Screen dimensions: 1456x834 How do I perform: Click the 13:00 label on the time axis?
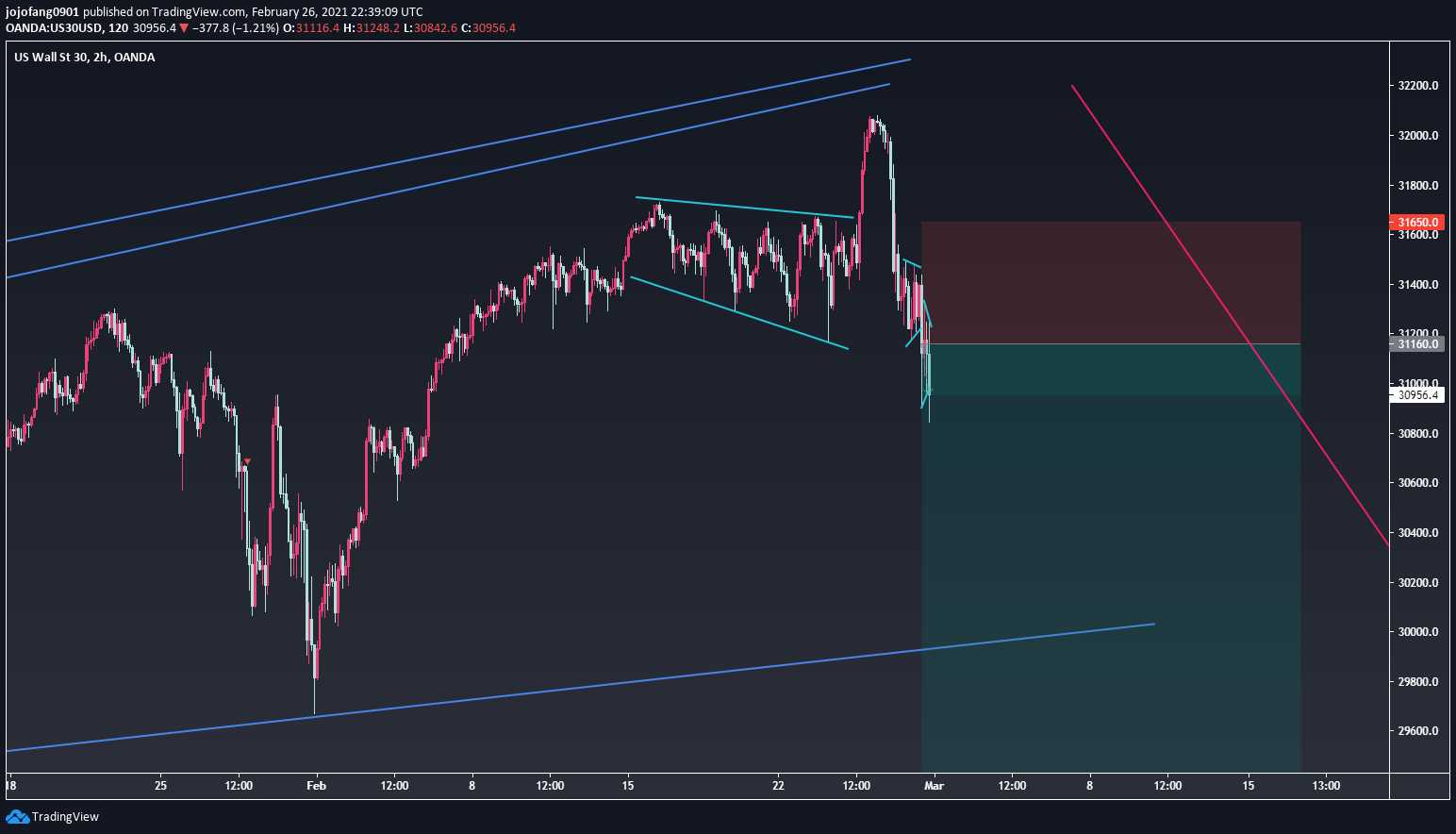(1326, 786)
